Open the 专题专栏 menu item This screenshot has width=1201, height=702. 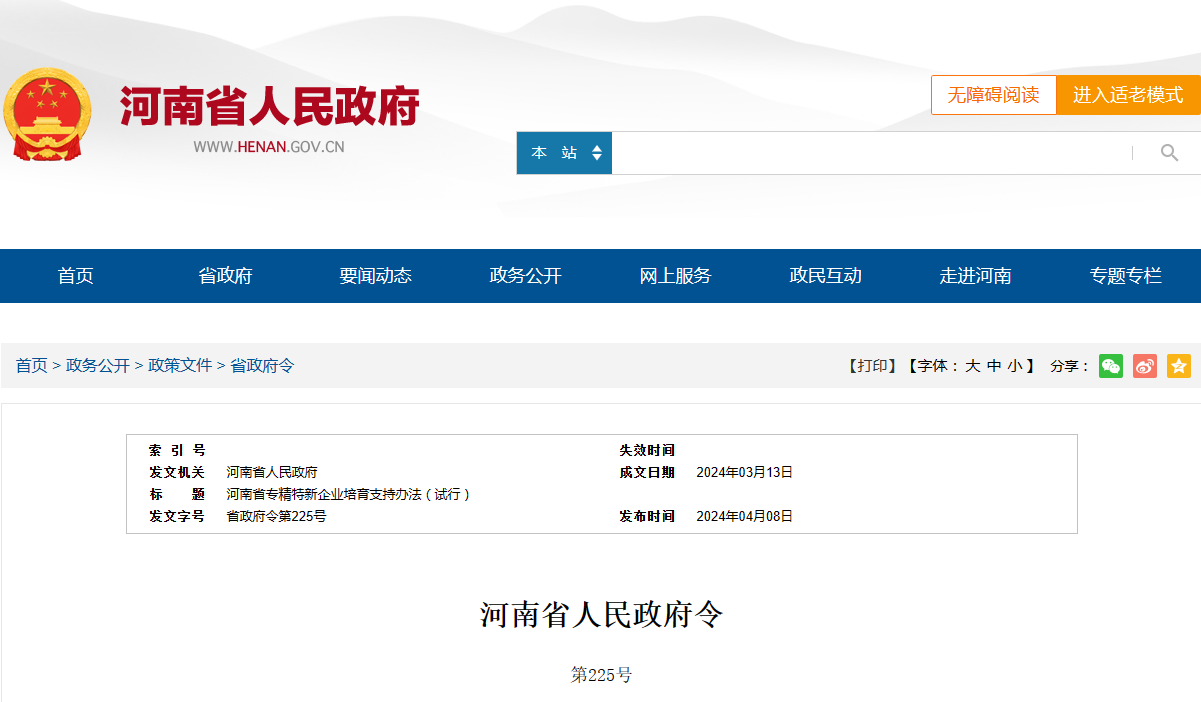point(1126,276)
